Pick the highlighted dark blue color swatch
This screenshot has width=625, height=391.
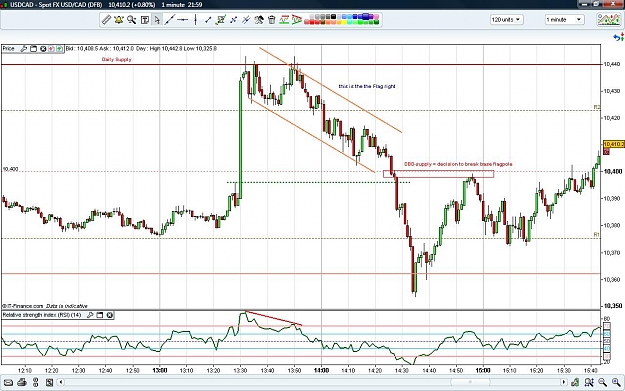365,16
